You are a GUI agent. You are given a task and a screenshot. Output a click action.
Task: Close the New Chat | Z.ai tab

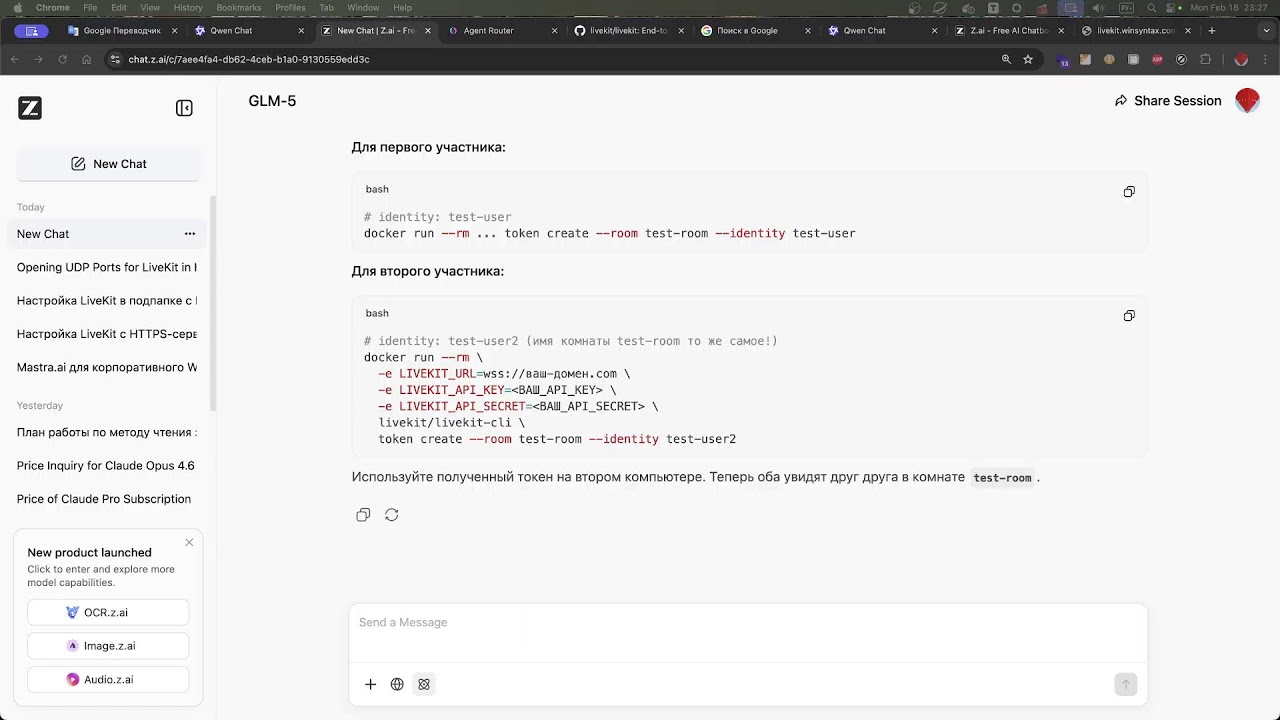click(x=428, y=31)
